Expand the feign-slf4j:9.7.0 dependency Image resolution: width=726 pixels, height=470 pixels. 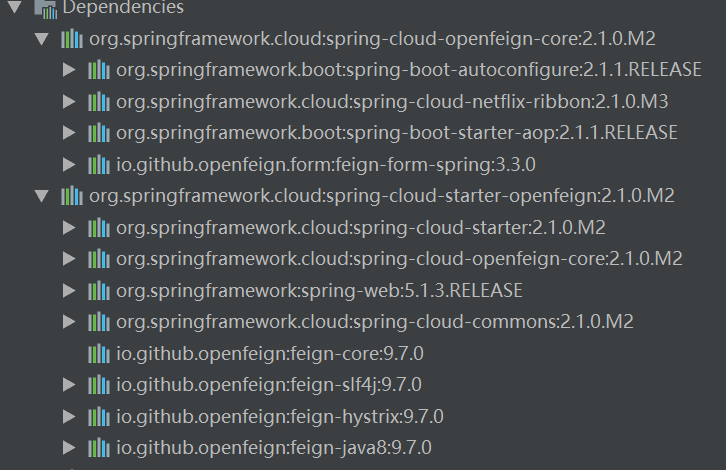coord(68,384)
